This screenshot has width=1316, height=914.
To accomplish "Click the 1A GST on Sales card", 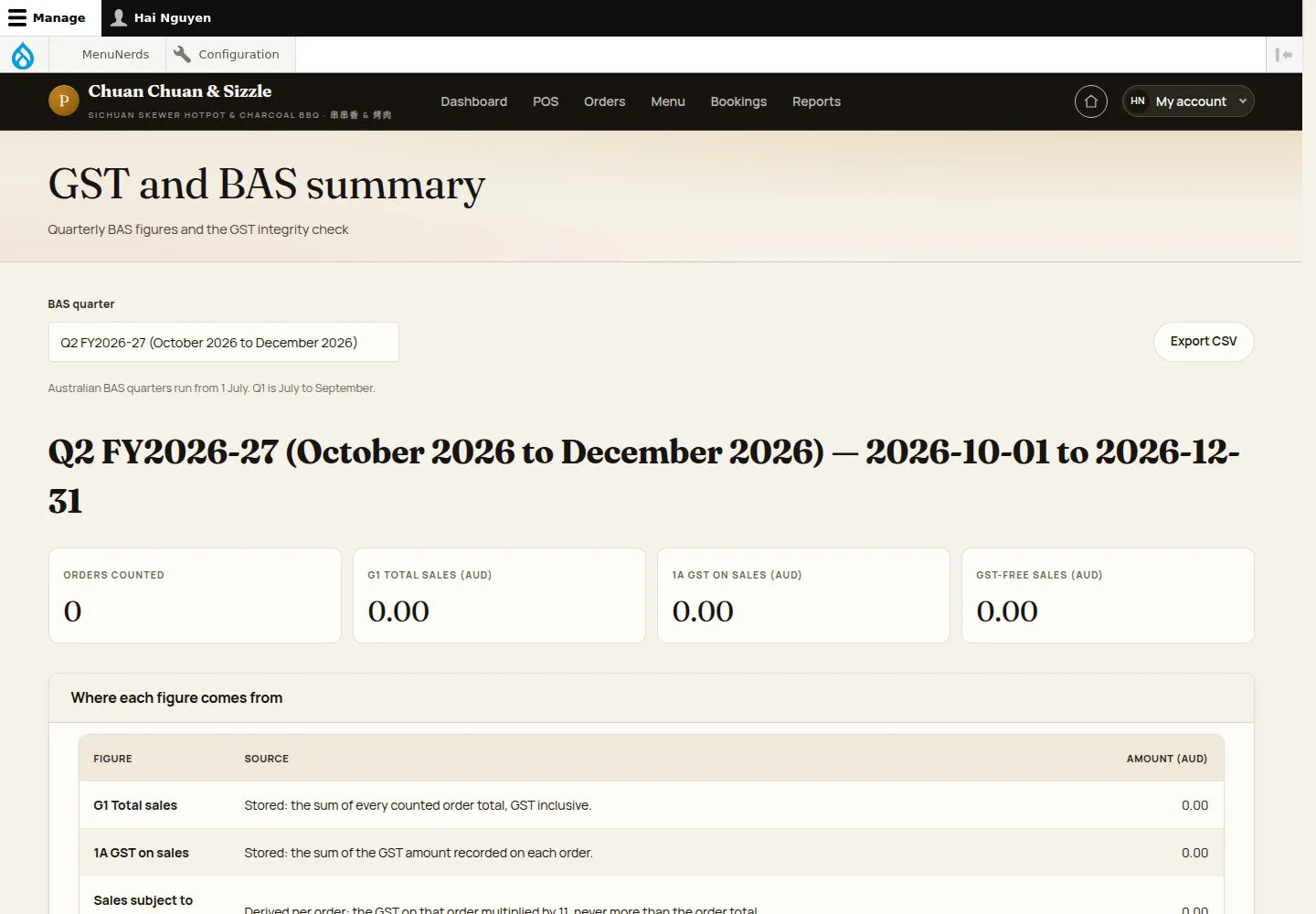I will 803,595.
